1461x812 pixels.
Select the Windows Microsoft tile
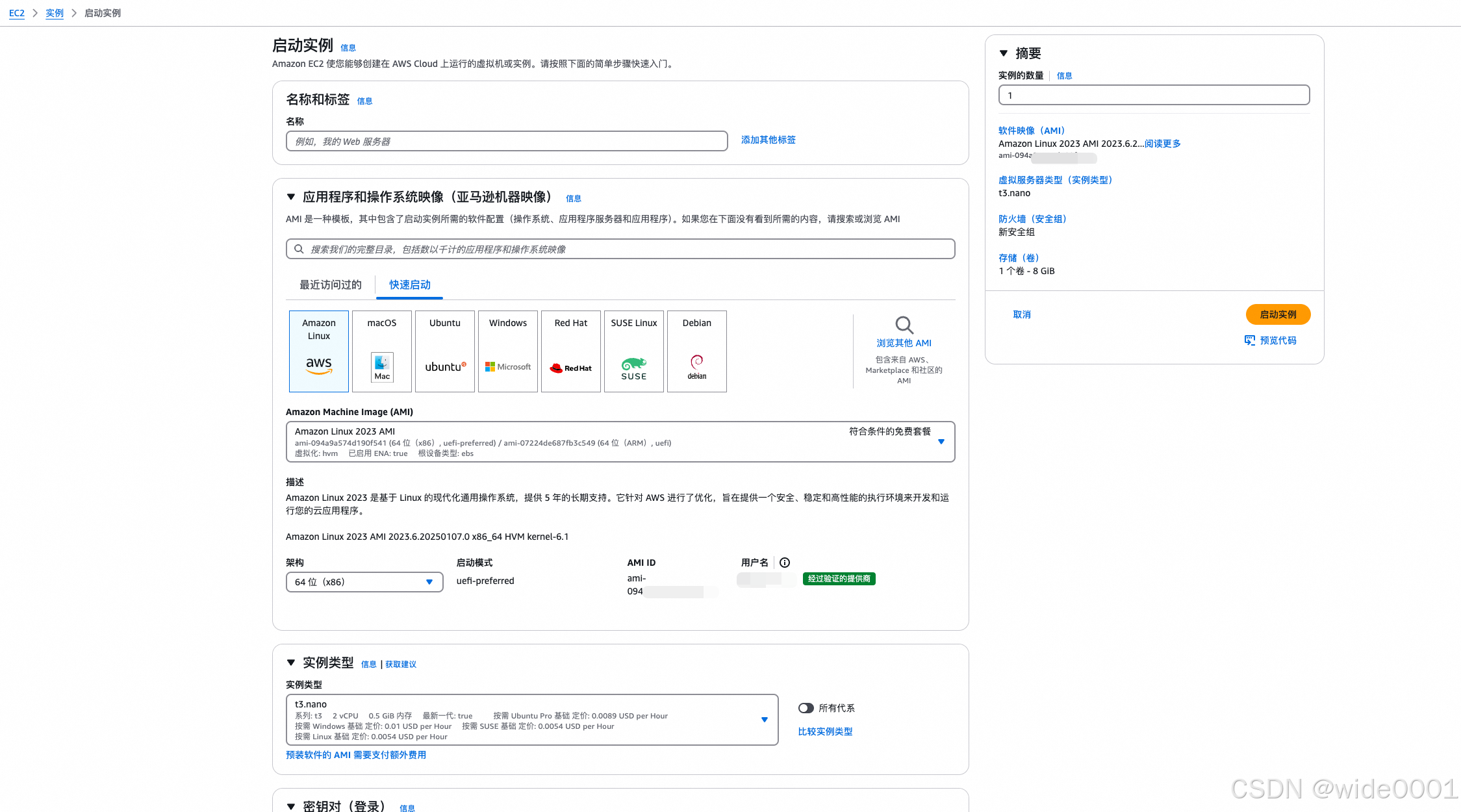(507, 351)
